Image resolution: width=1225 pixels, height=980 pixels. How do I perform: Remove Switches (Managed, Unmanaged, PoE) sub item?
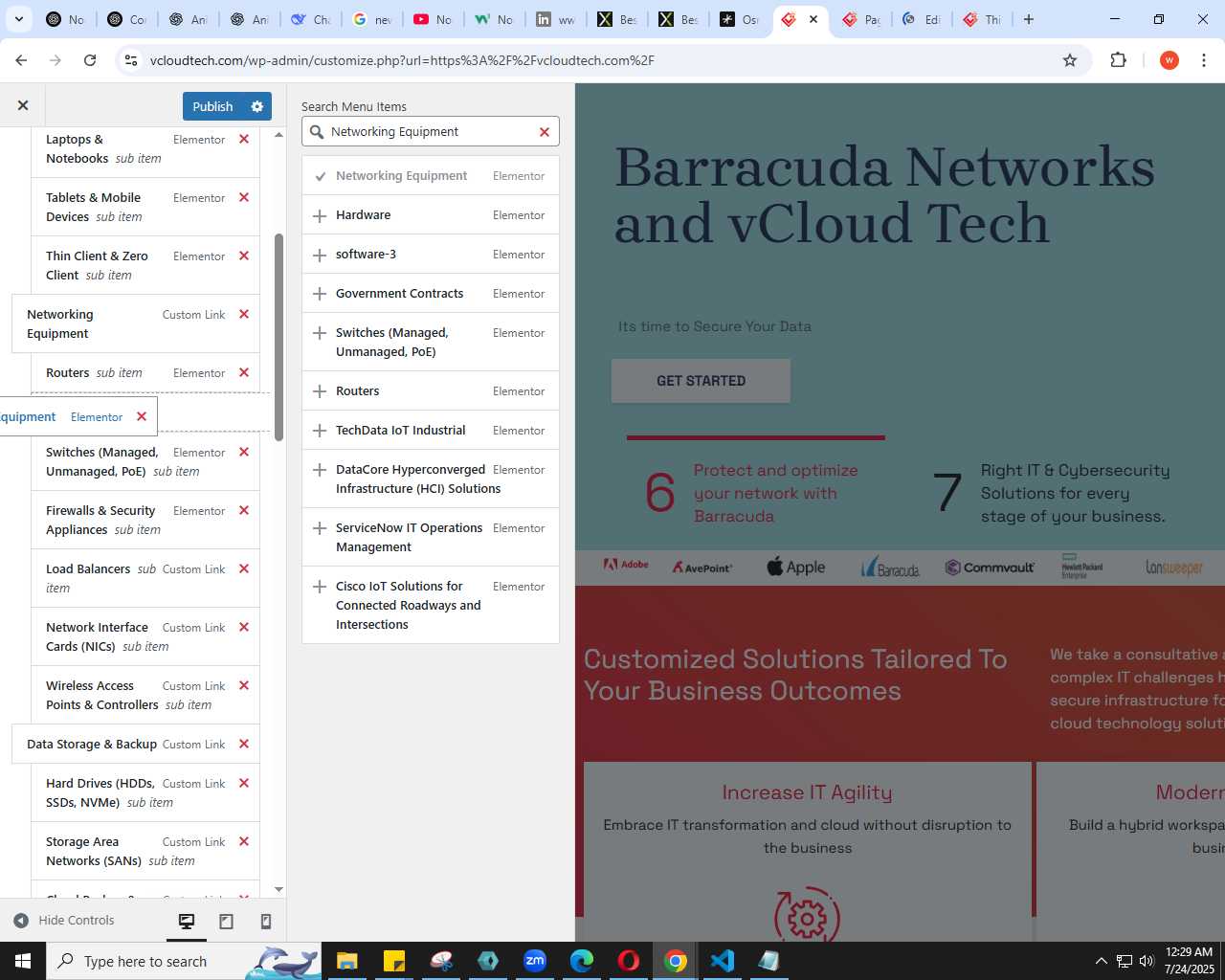pyautogui.click(x=244, y=452)
